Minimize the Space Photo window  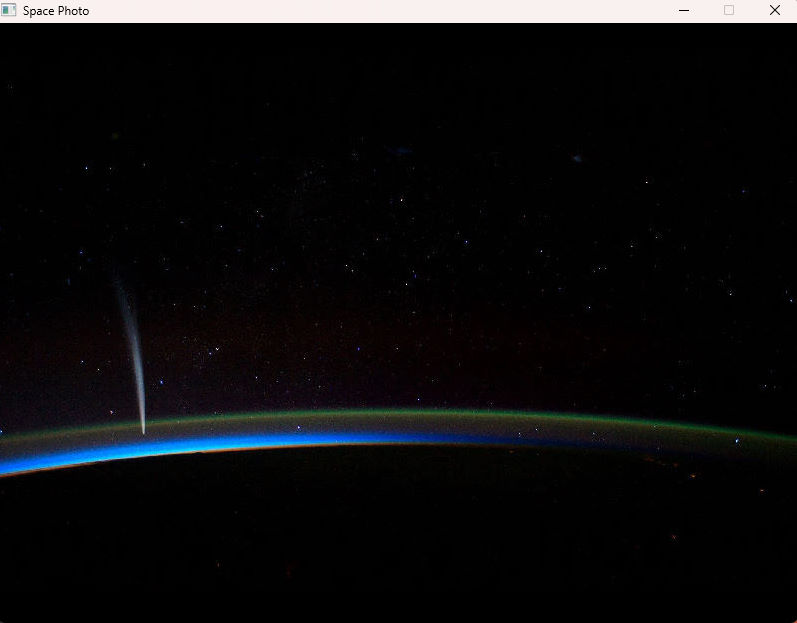click(x=684, y=10)
